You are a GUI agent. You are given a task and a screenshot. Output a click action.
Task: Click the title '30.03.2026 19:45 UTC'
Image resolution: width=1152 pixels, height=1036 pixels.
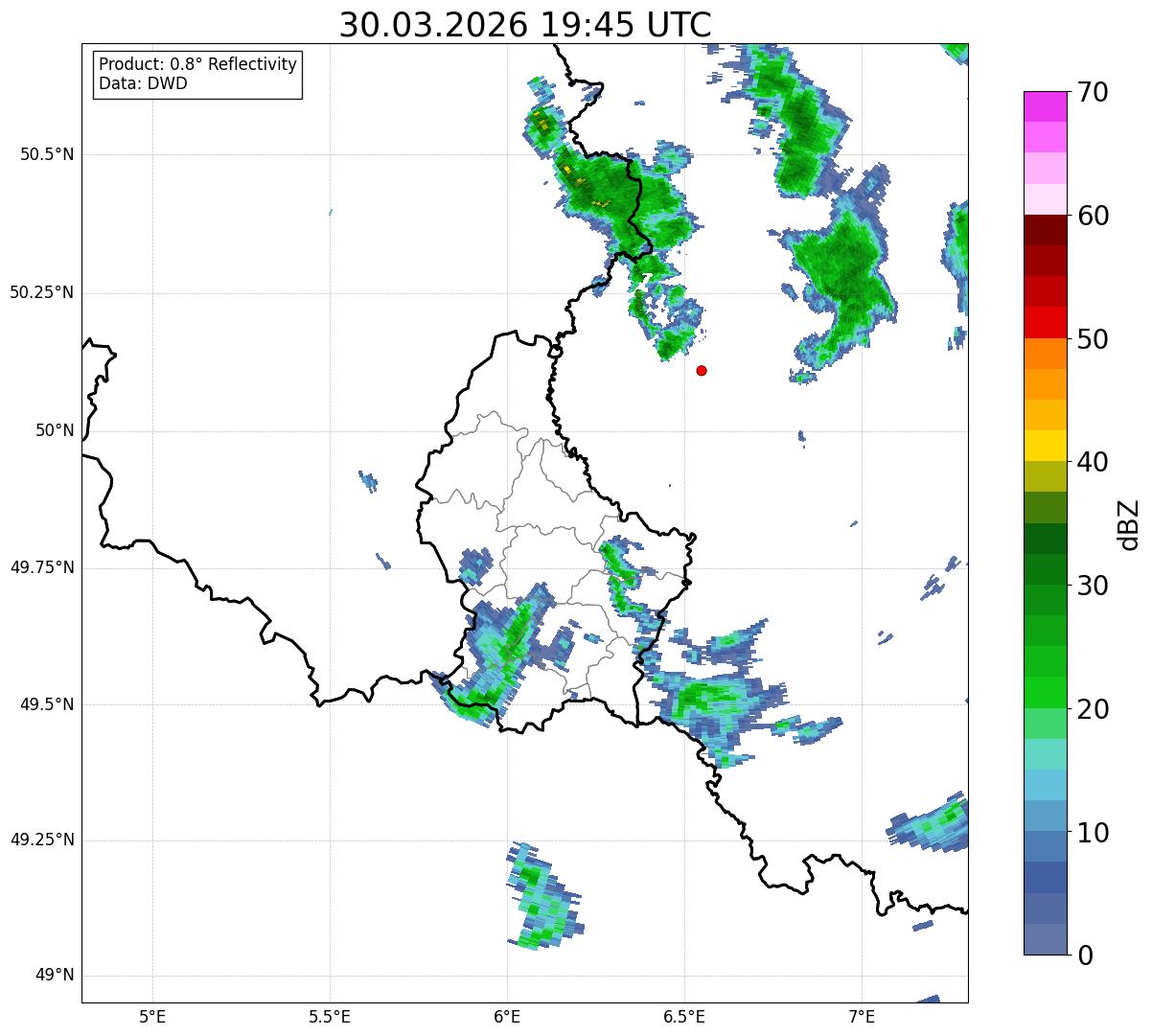coord(525,25)
